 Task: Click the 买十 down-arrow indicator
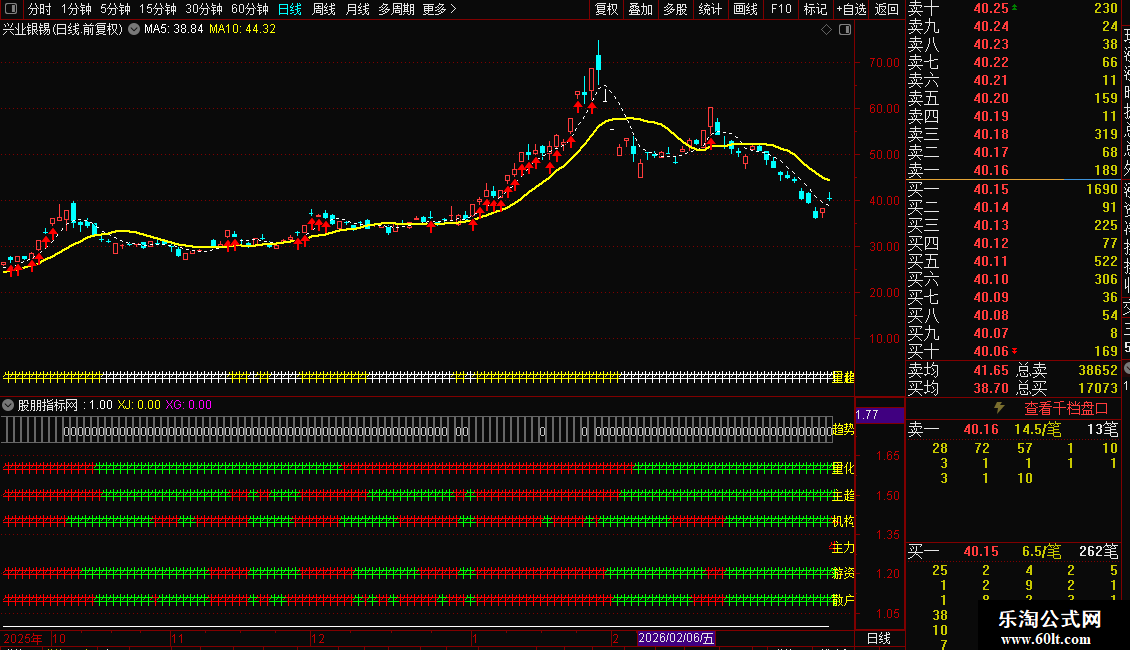point(1015,351)
